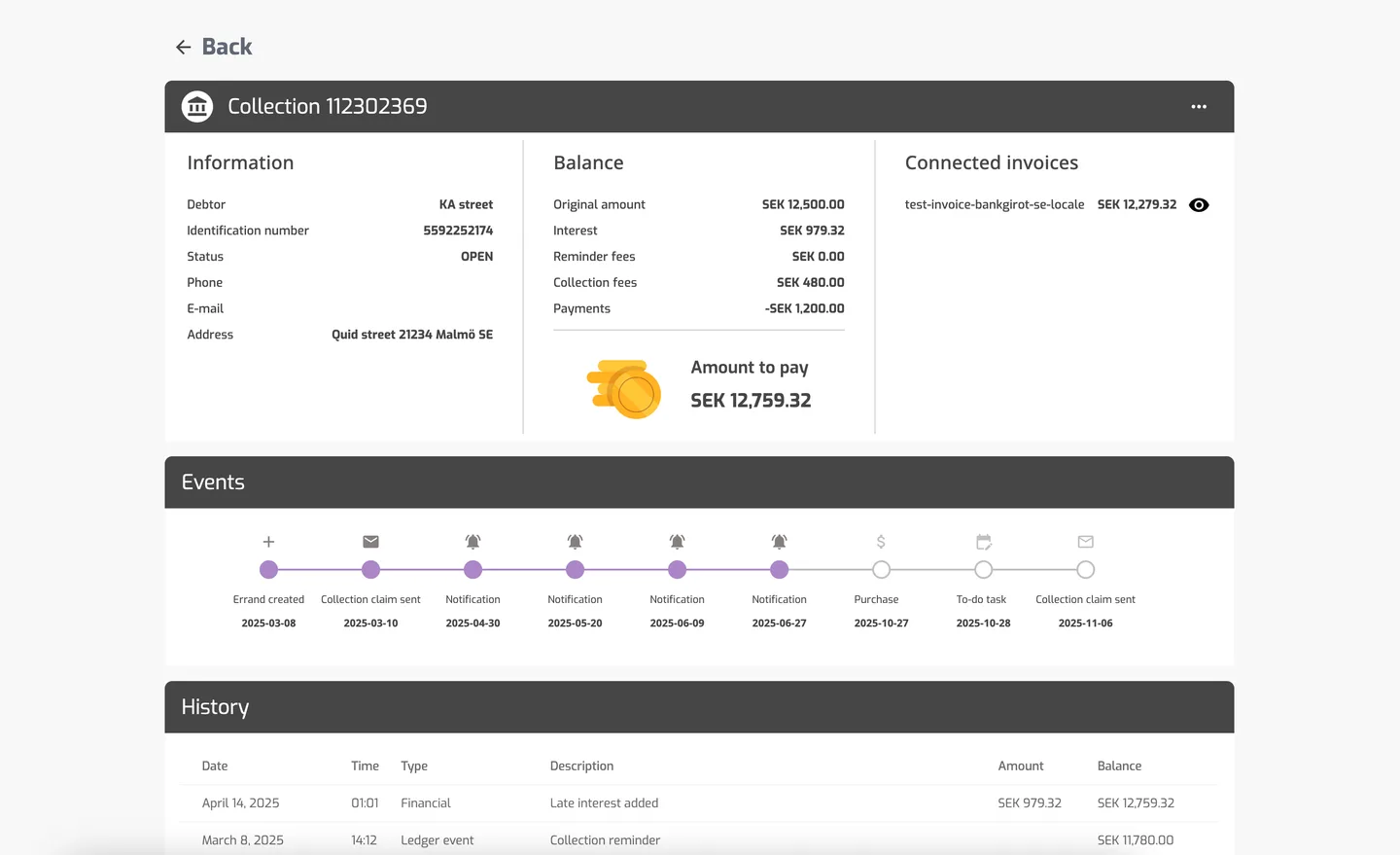Click the bell icon above the 2025-06-27 notification
Image resolution: width=1400 pixels, height=855 pixels.
click(780, 542)
